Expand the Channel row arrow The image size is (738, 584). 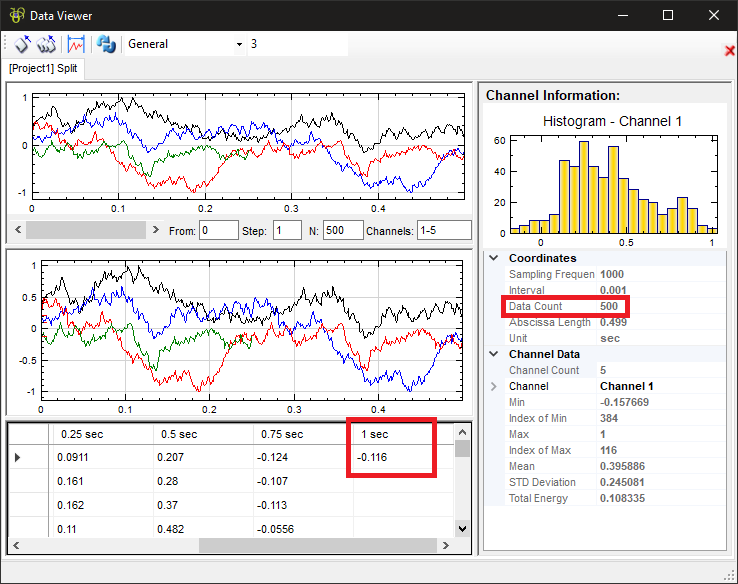[493, 386]
